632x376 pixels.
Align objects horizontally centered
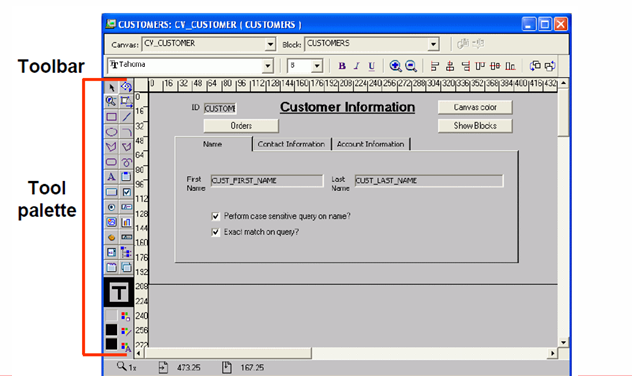450,66
